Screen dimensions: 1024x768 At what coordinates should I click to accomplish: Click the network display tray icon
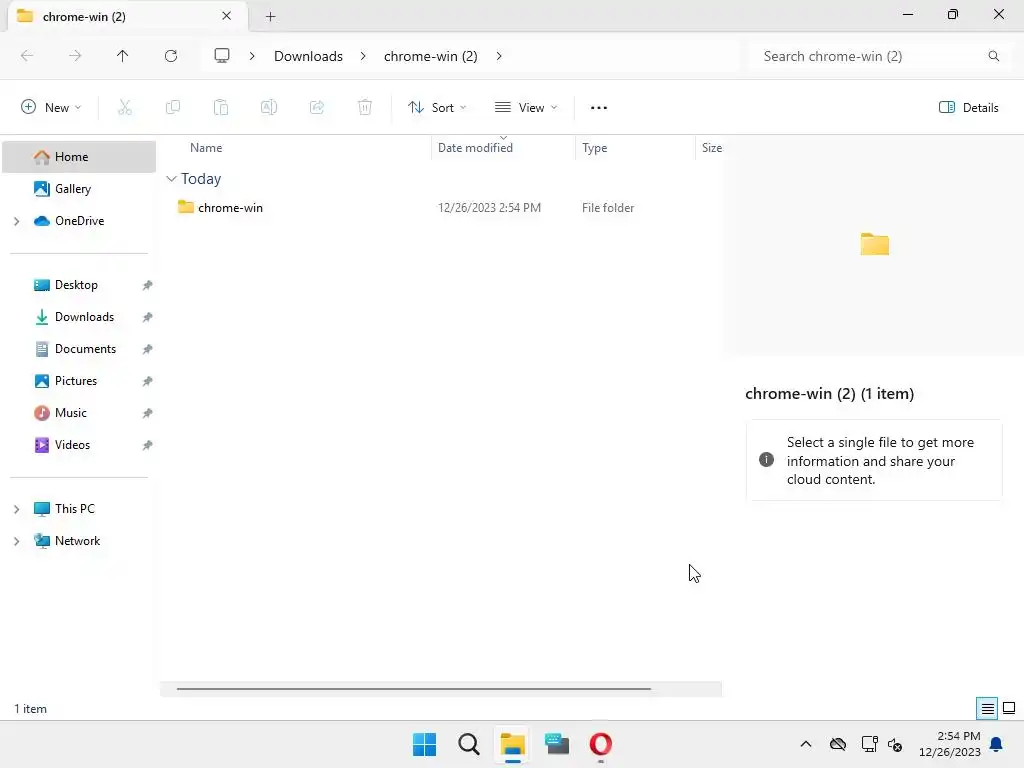tap(869, 744)
